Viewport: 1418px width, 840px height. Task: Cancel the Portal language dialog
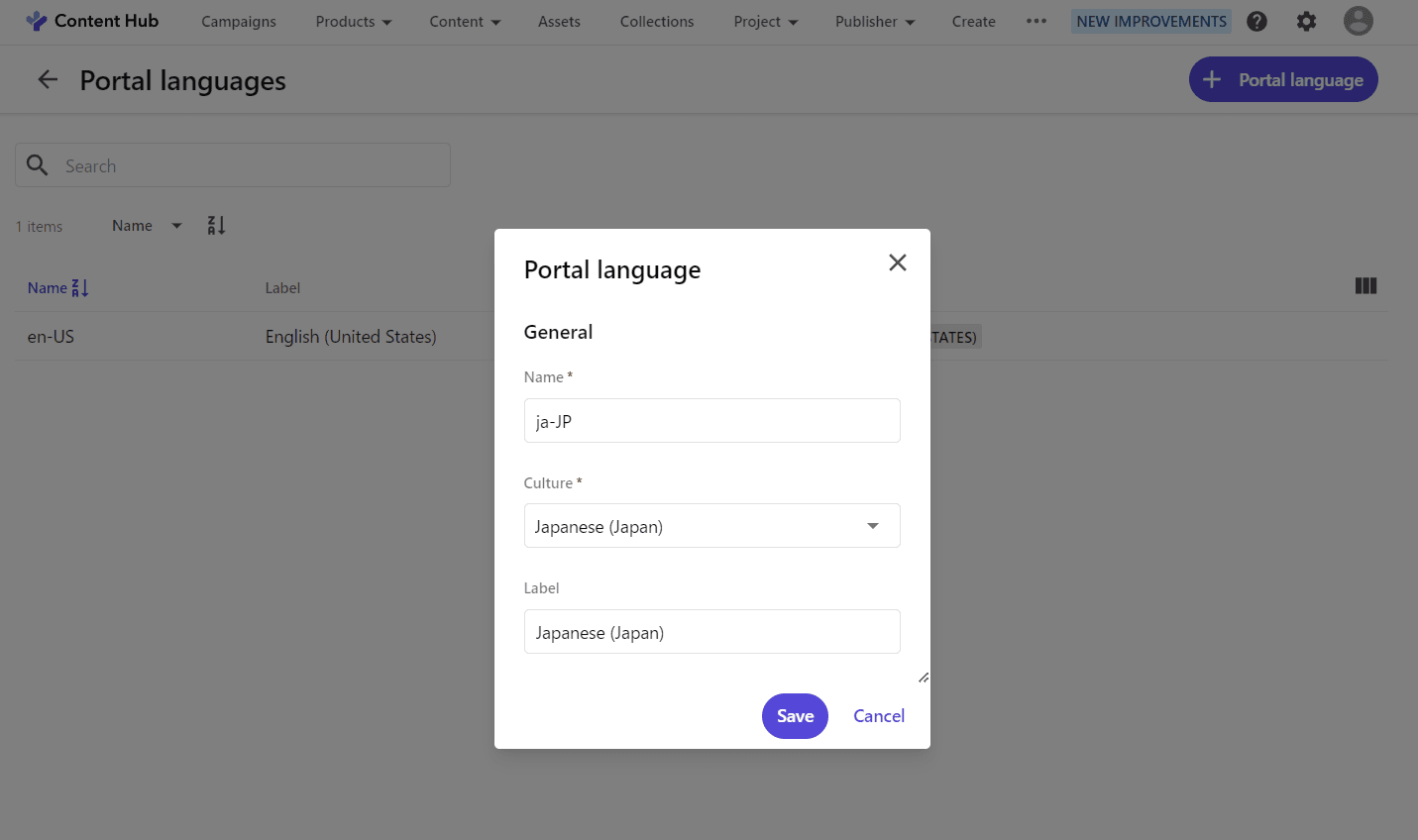pos(878,716)
